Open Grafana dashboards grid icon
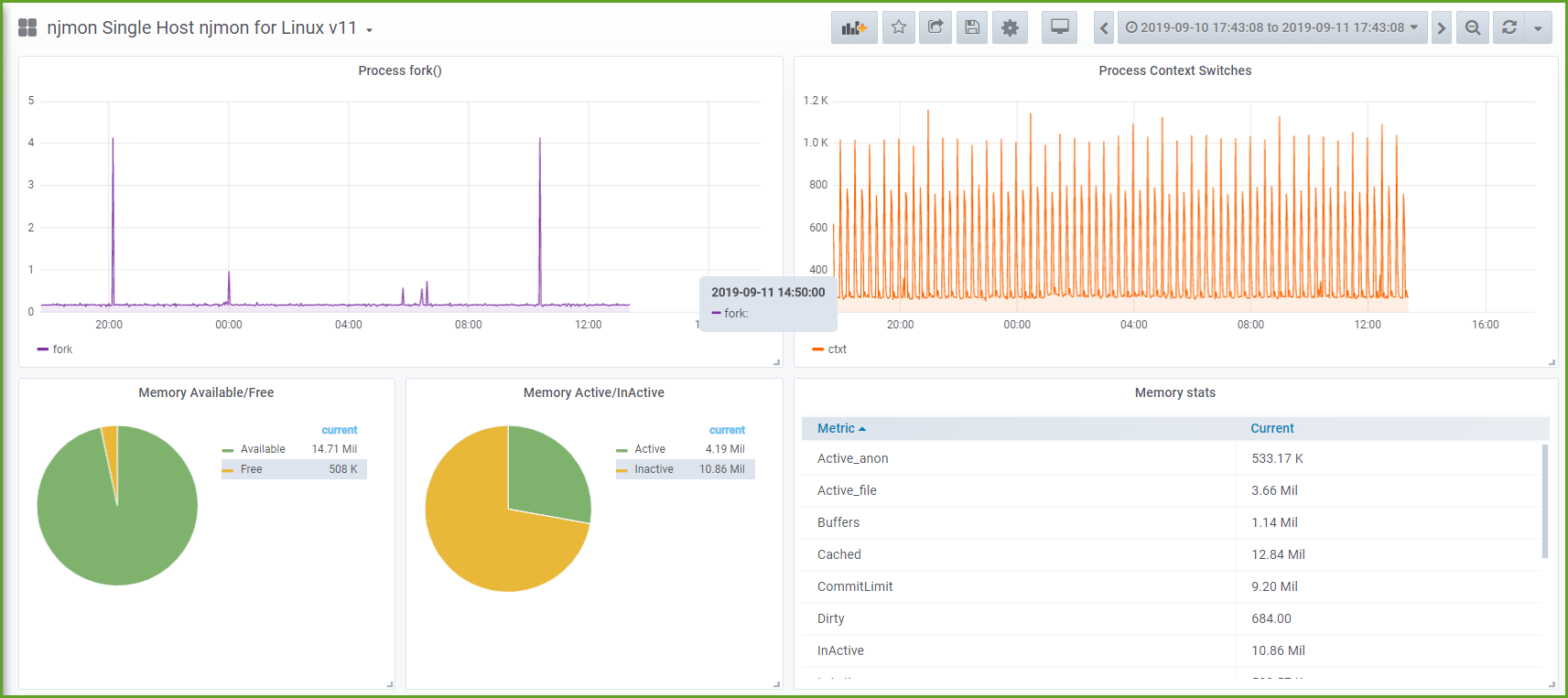This screenshot has width=1568, height=698. pos(27,27)
